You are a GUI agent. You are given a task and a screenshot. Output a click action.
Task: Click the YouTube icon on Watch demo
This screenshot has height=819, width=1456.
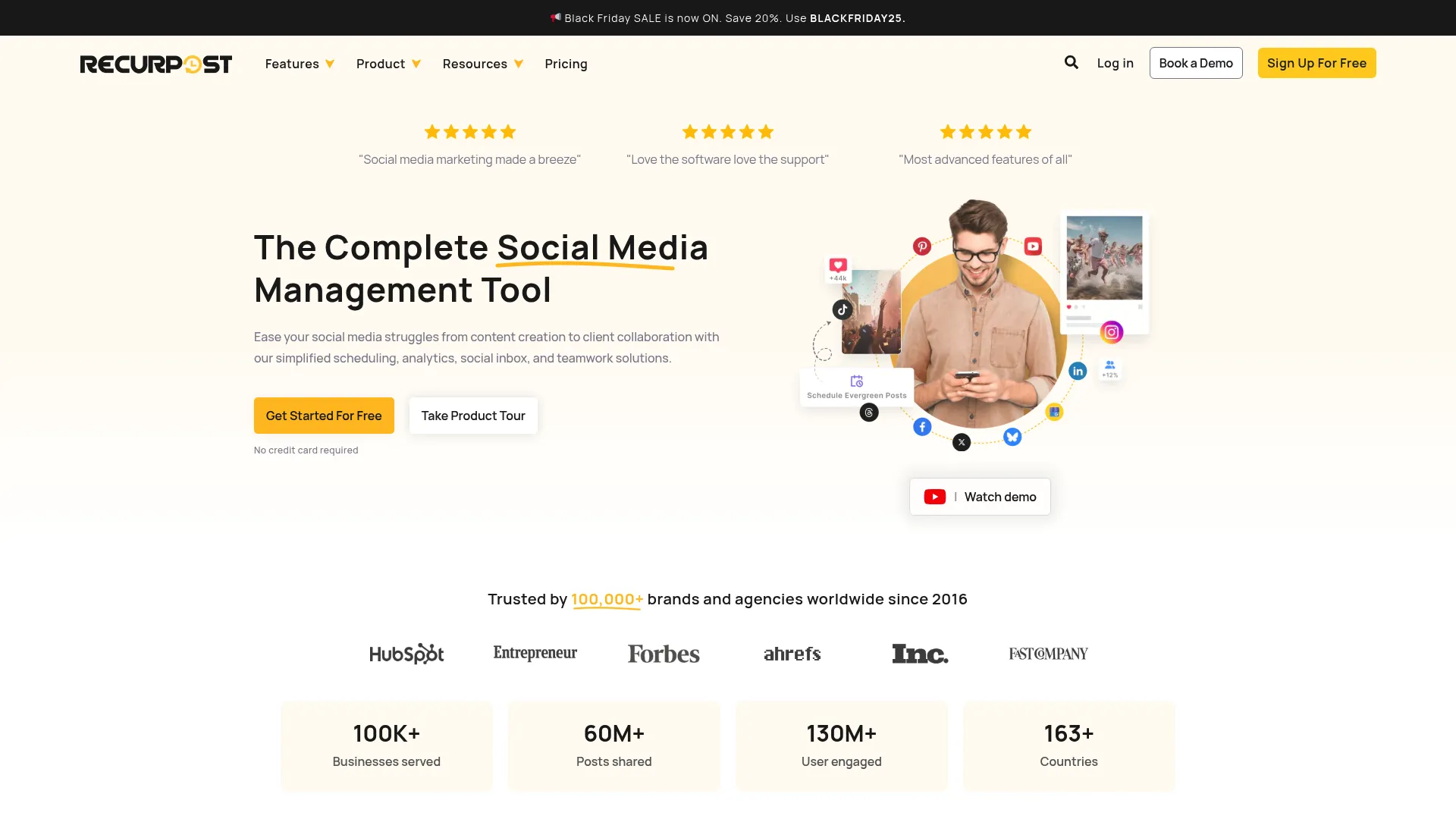[934, 496]
